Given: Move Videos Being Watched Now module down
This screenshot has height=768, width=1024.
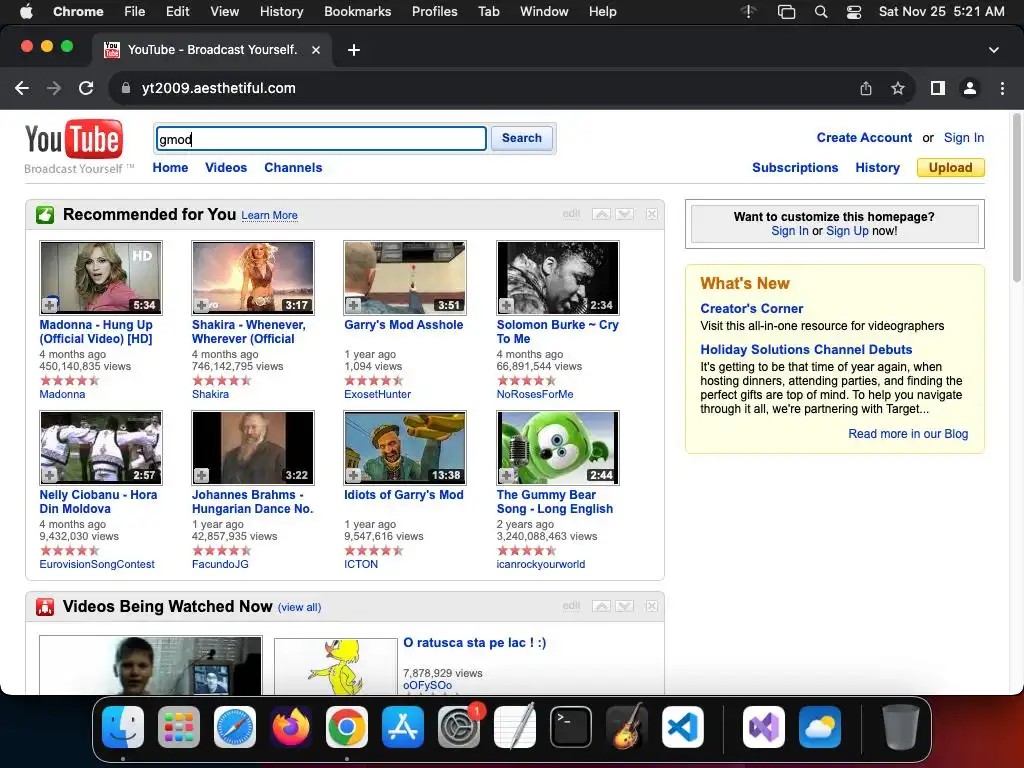Looking at the screenshot, I should pyautogui.click(x=624, y=606).
